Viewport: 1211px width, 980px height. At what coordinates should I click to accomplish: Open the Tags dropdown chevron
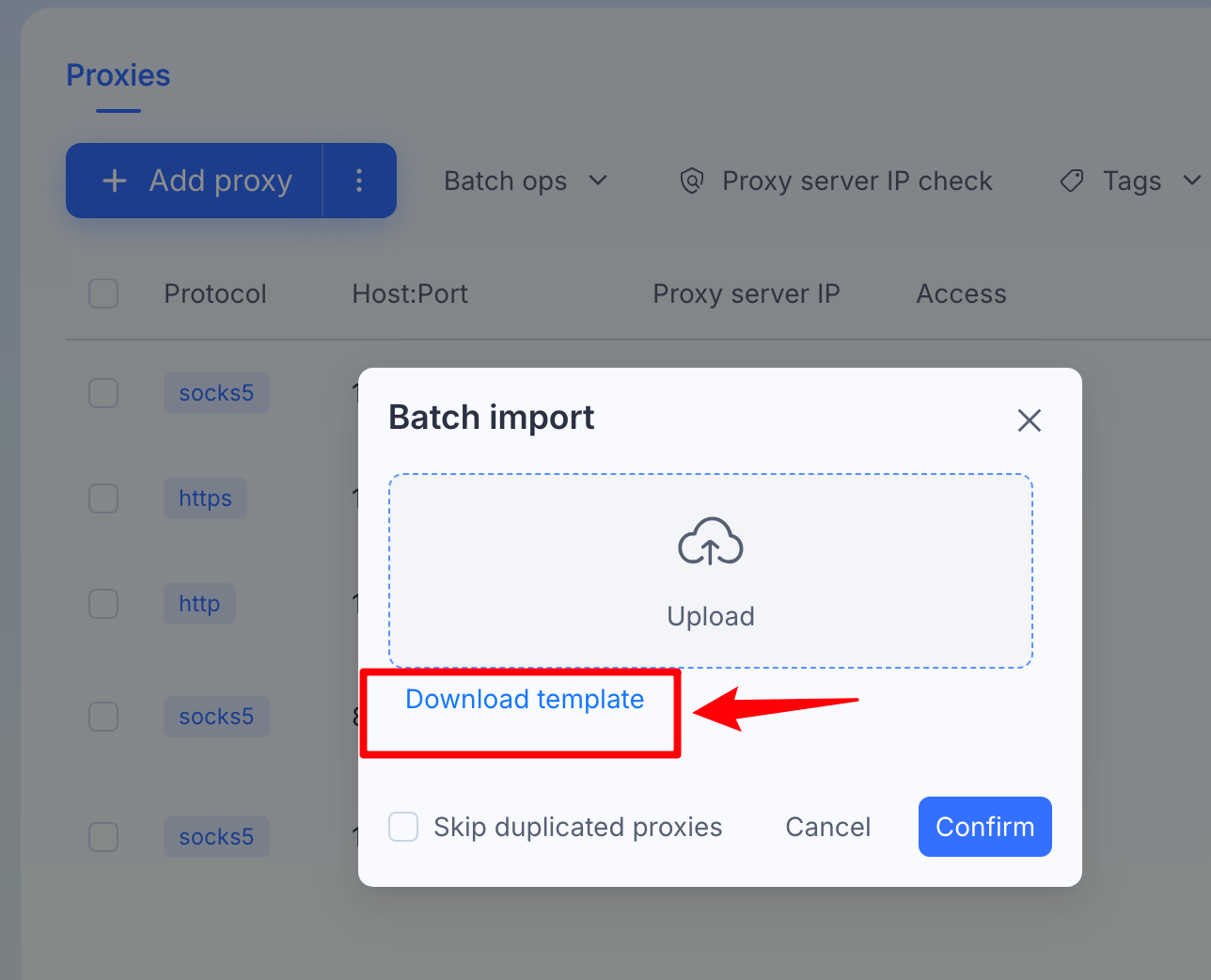pyautogui.click(x=1191, y=181)
